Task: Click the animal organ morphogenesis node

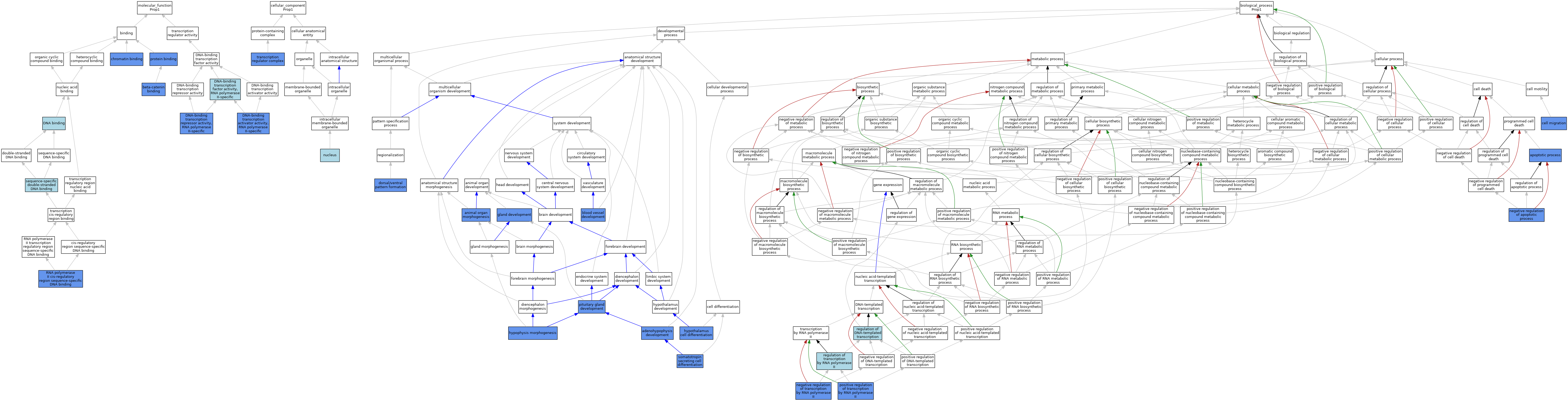Action: tap(476, 214)
